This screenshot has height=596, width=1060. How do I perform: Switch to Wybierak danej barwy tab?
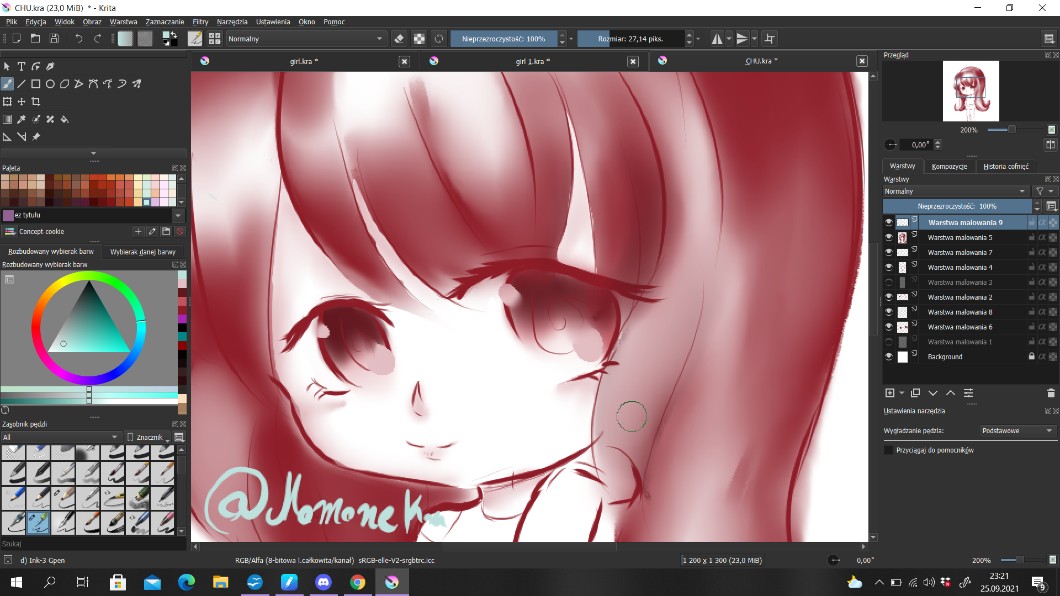[142, 252]
